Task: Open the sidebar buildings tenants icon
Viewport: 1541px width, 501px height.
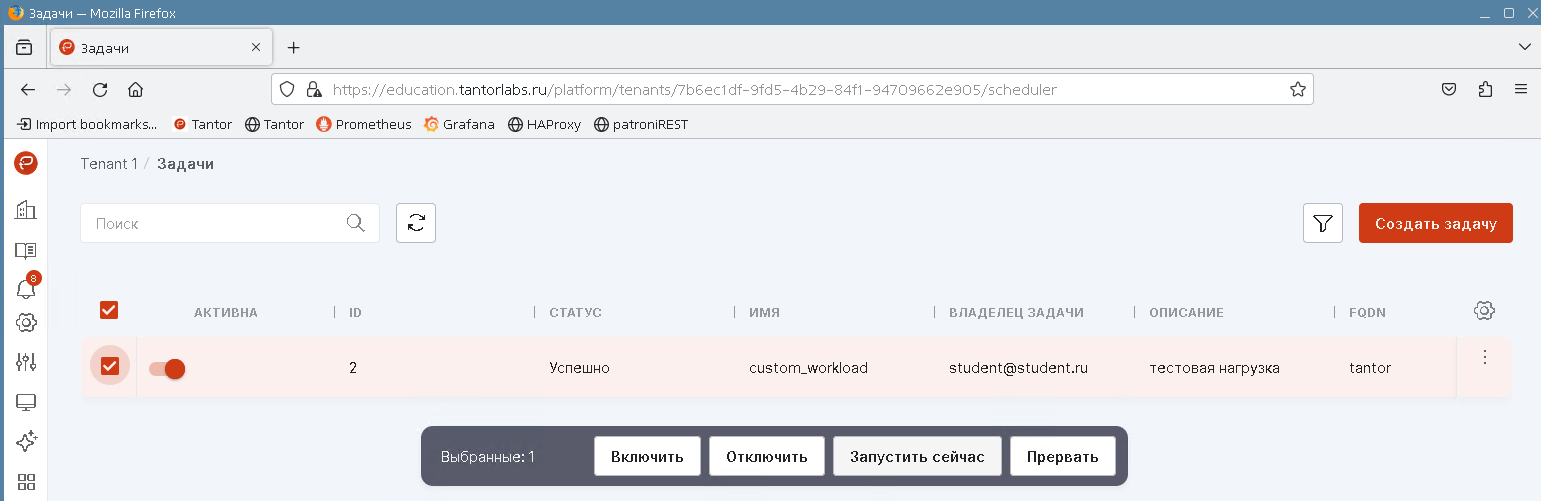Action: (x=26, y=210)
